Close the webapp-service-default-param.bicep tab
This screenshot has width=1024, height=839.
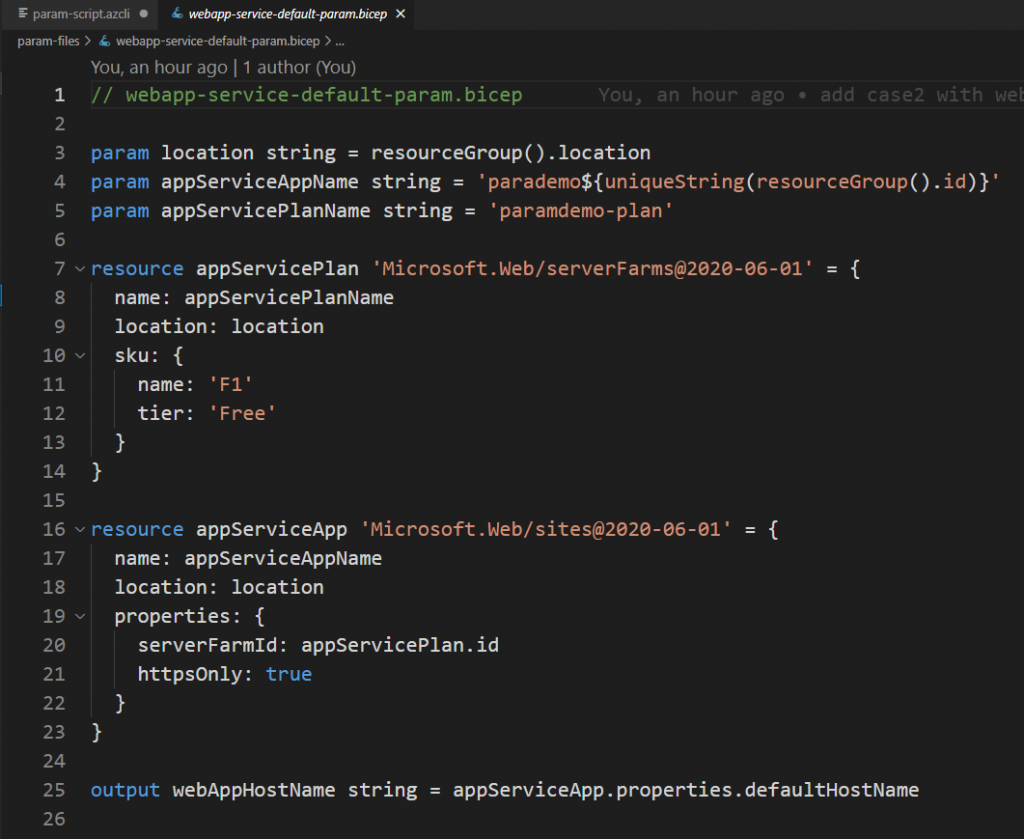tap(400, 14)
